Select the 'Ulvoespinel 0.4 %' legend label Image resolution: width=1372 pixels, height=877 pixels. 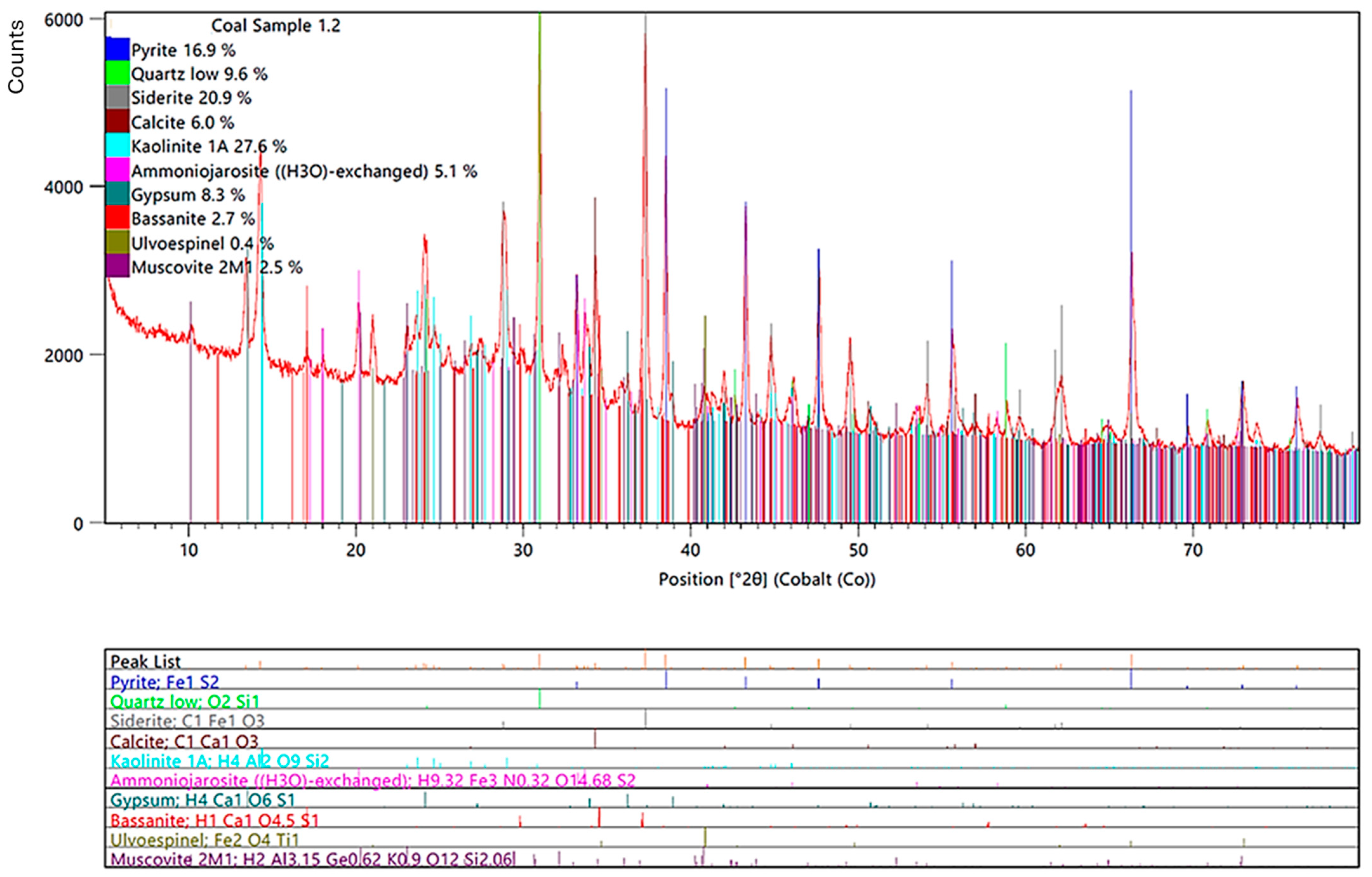pos(202,243)
